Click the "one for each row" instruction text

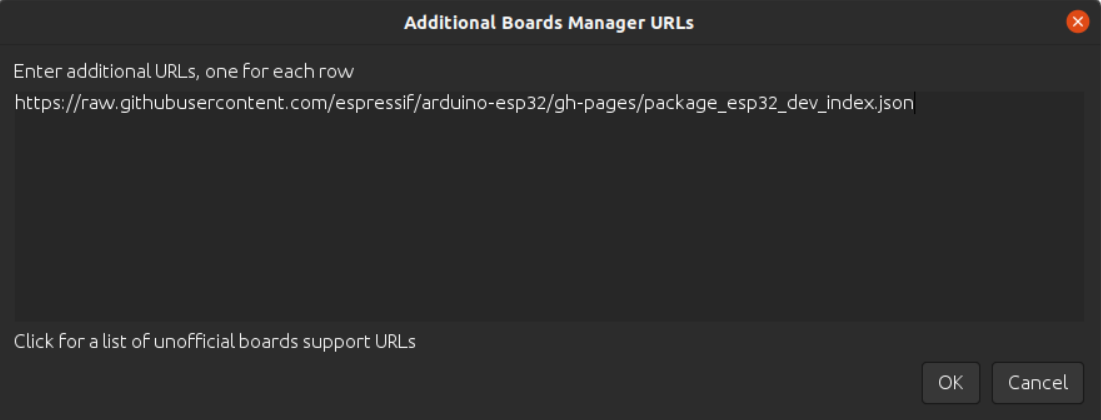click(279, 72)
